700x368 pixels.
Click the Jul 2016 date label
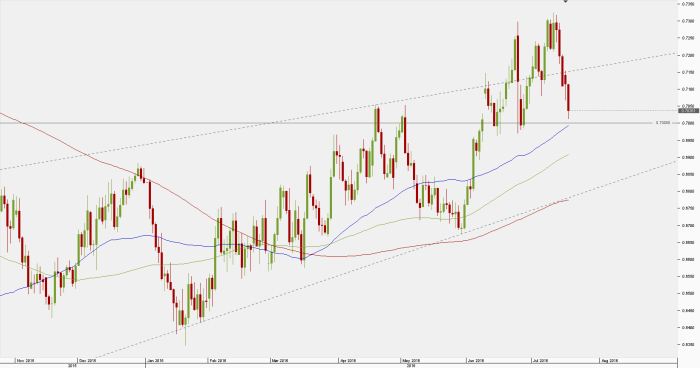[x=541, y=360]
